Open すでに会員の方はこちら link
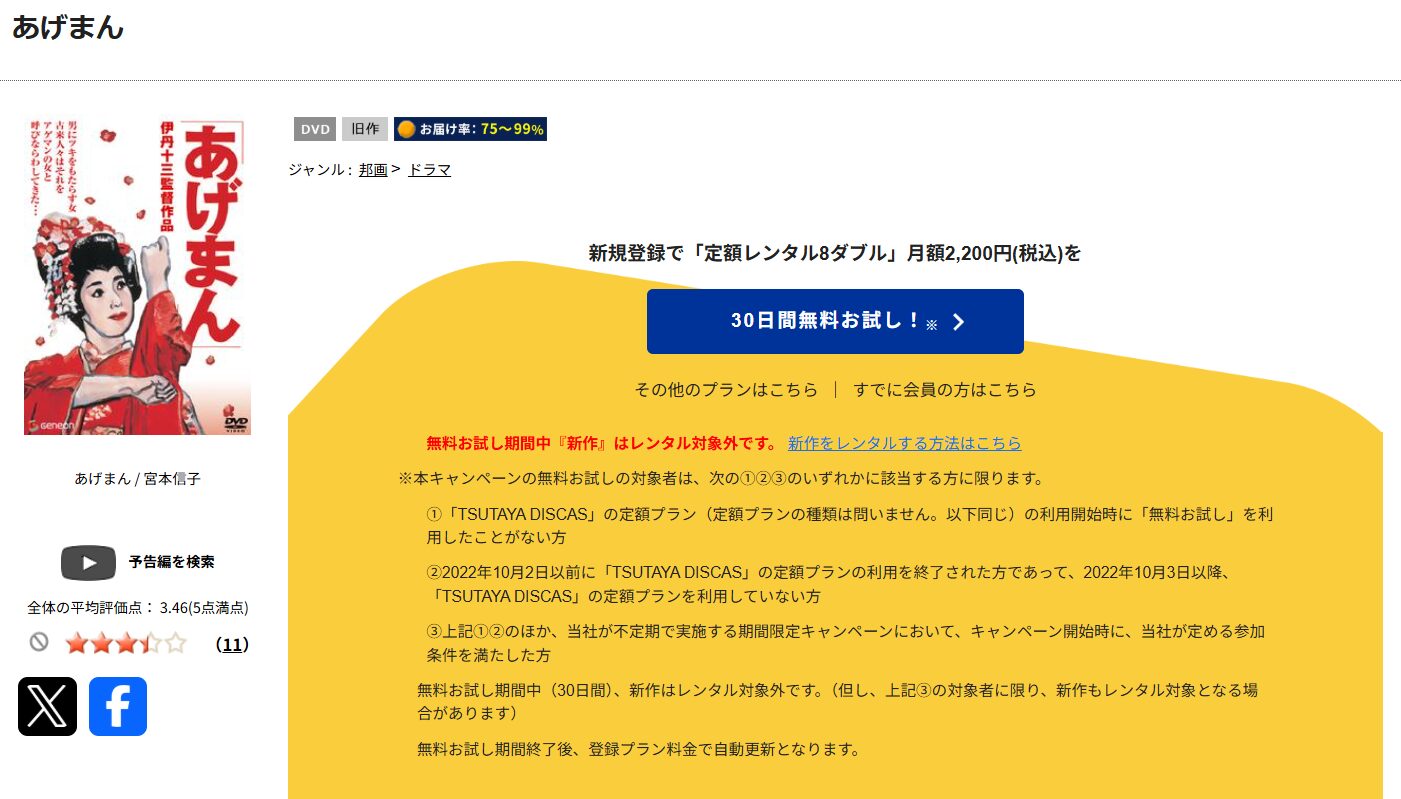 tap(945, 390)
